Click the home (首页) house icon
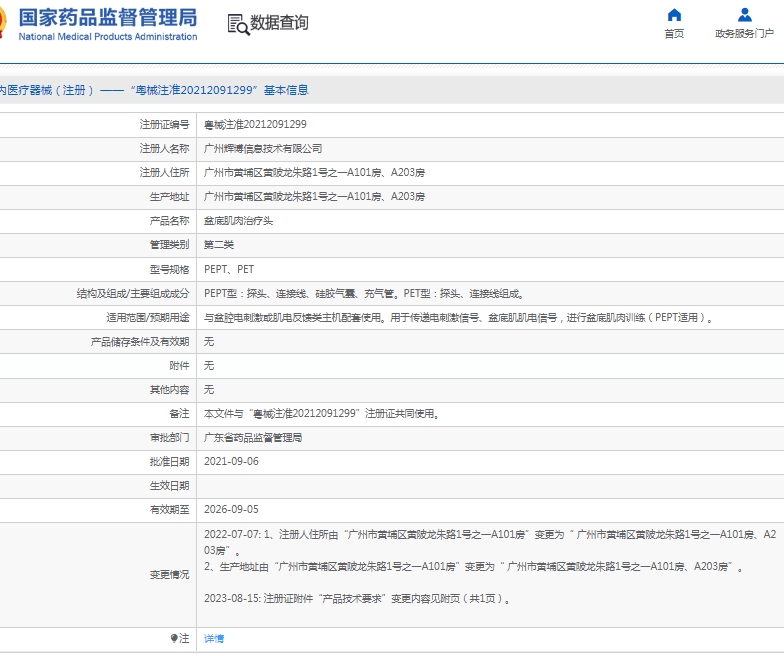Screen dimensions: 784x656 click(x=674, y=14)
